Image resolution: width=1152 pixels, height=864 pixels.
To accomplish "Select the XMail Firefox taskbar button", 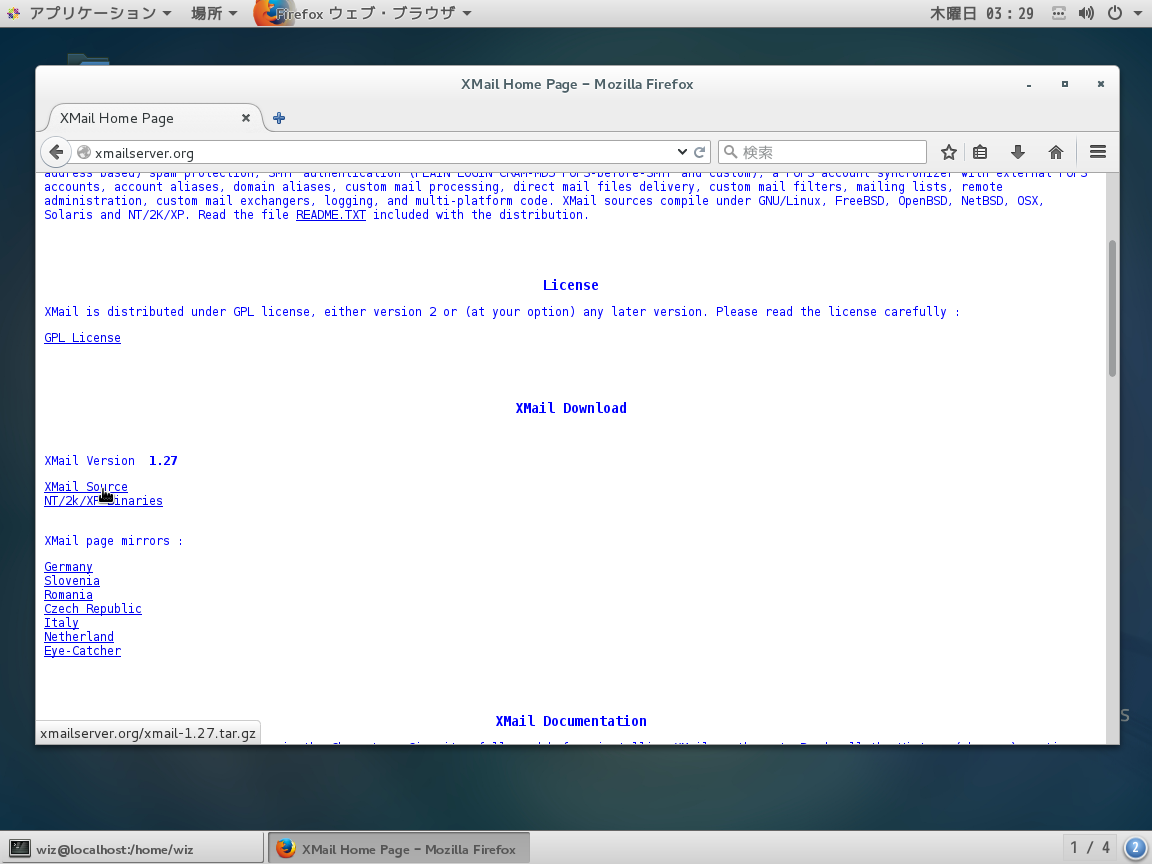I will point(399,849).
